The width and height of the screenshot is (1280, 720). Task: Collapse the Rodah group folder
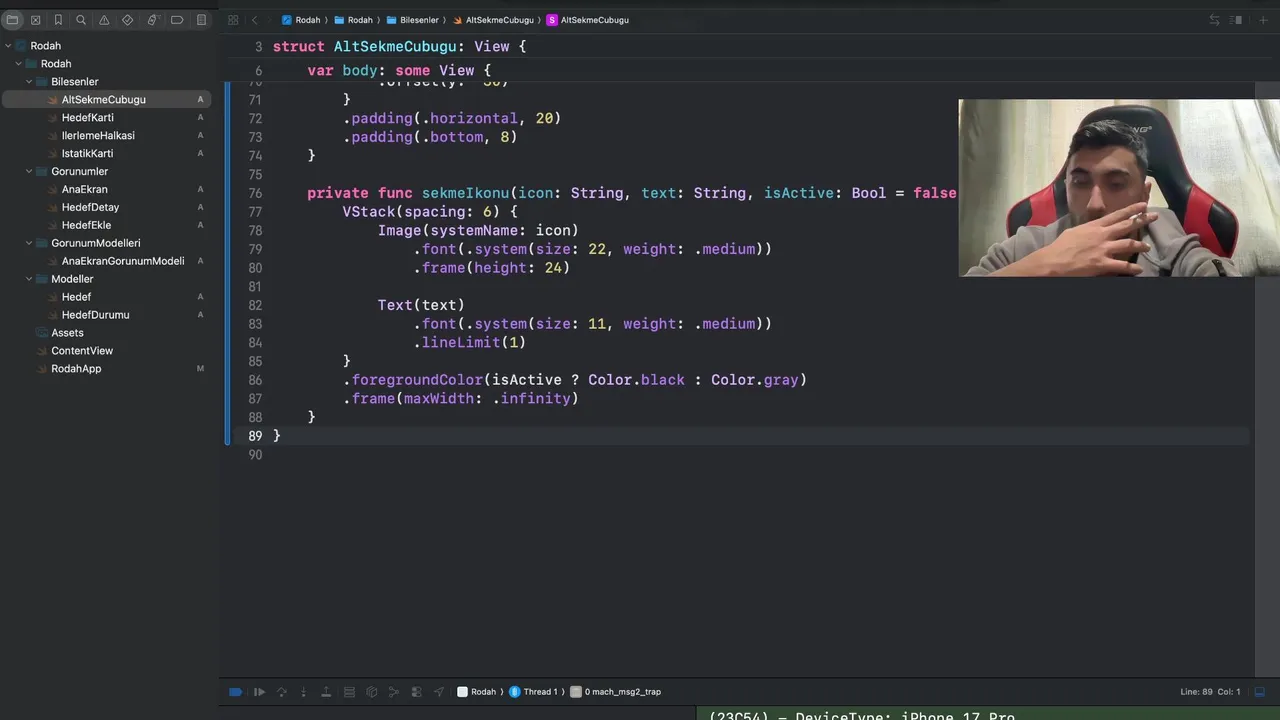coord(18,64)
